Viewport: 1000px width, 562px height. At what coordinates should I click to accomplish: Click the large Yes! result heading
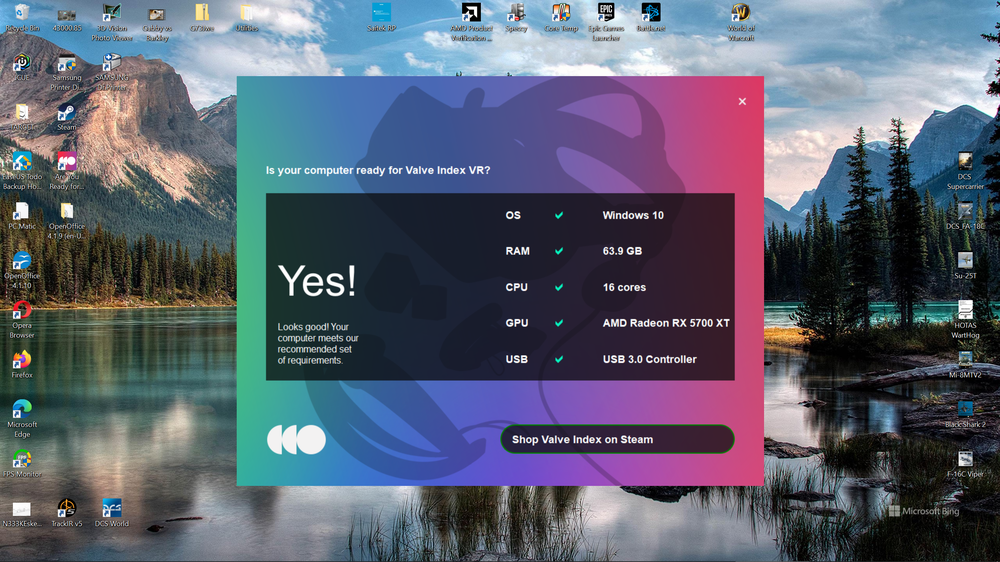(x=317, y=281)
